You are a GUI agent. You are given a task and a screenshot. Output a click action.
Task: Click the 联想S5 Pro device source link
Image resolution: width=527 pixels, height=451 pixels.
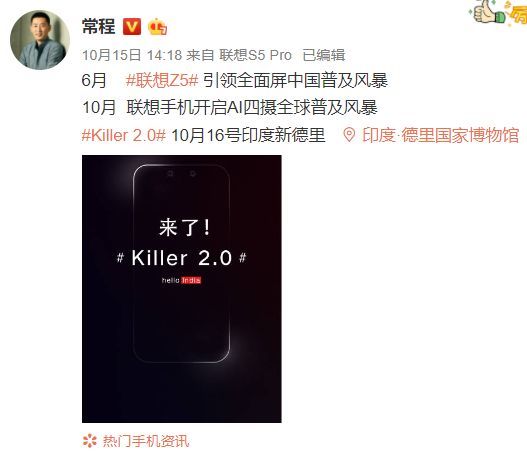(255, 55)
